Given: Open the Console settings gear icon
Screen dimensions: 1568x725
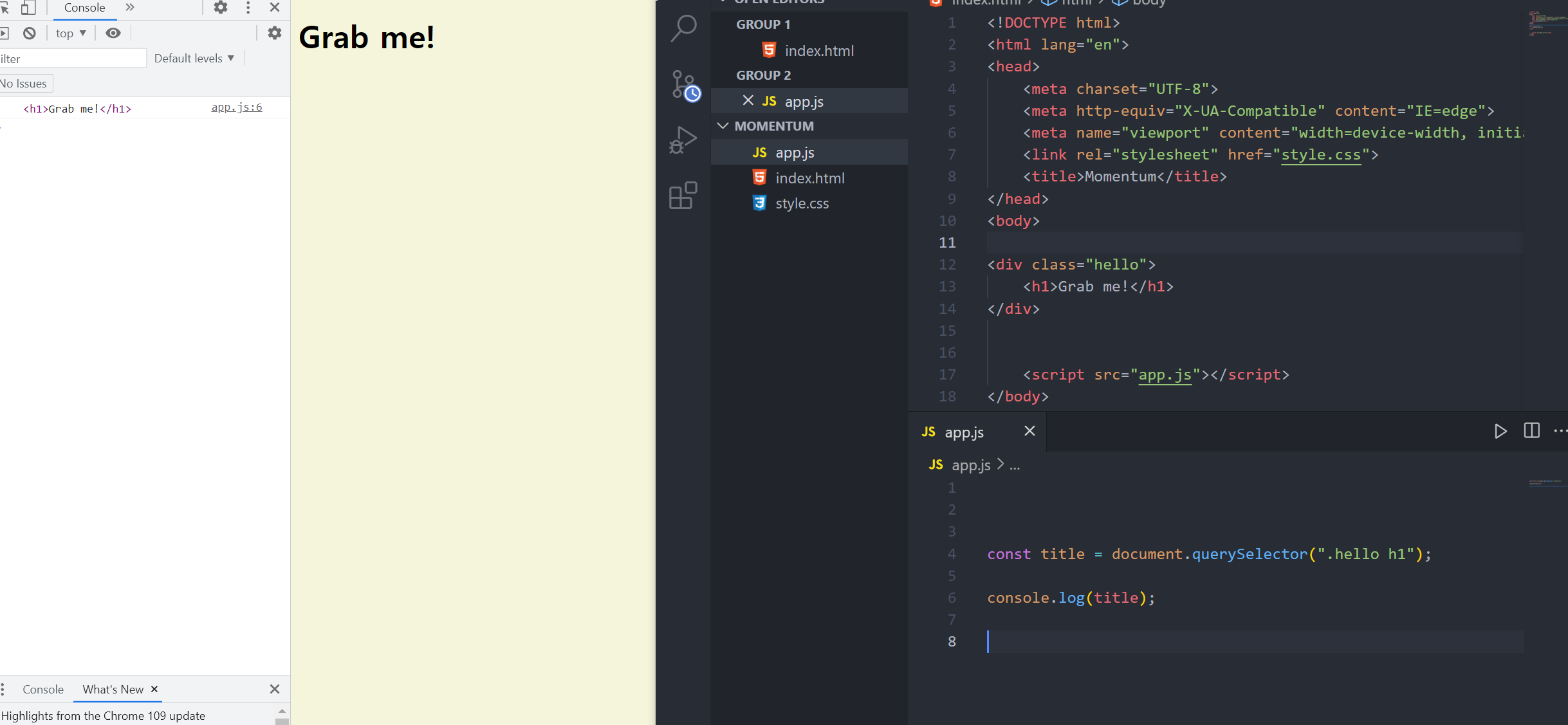Looking at the screenshot, I should click(275, 33).
